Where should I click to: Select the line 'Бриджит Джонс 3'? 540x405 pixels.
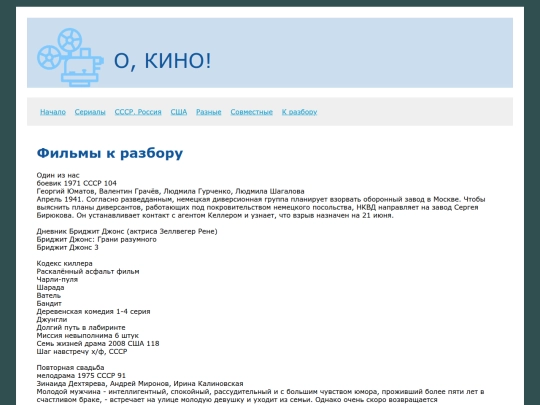[68, 247]
